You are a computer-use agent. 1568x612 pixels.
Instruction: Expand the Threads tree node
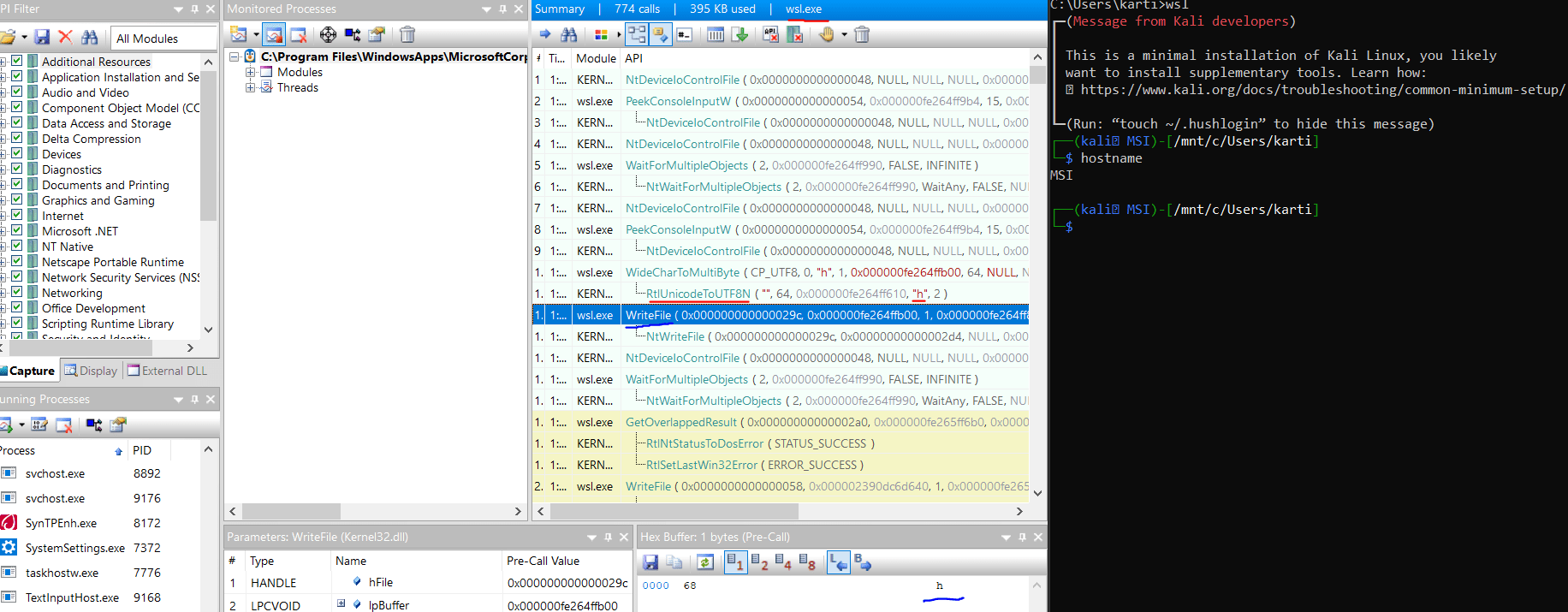pos(251,87)
